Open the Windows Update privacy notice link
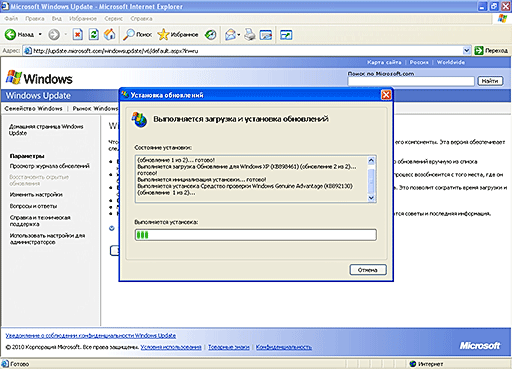 [x=91, y=336]
